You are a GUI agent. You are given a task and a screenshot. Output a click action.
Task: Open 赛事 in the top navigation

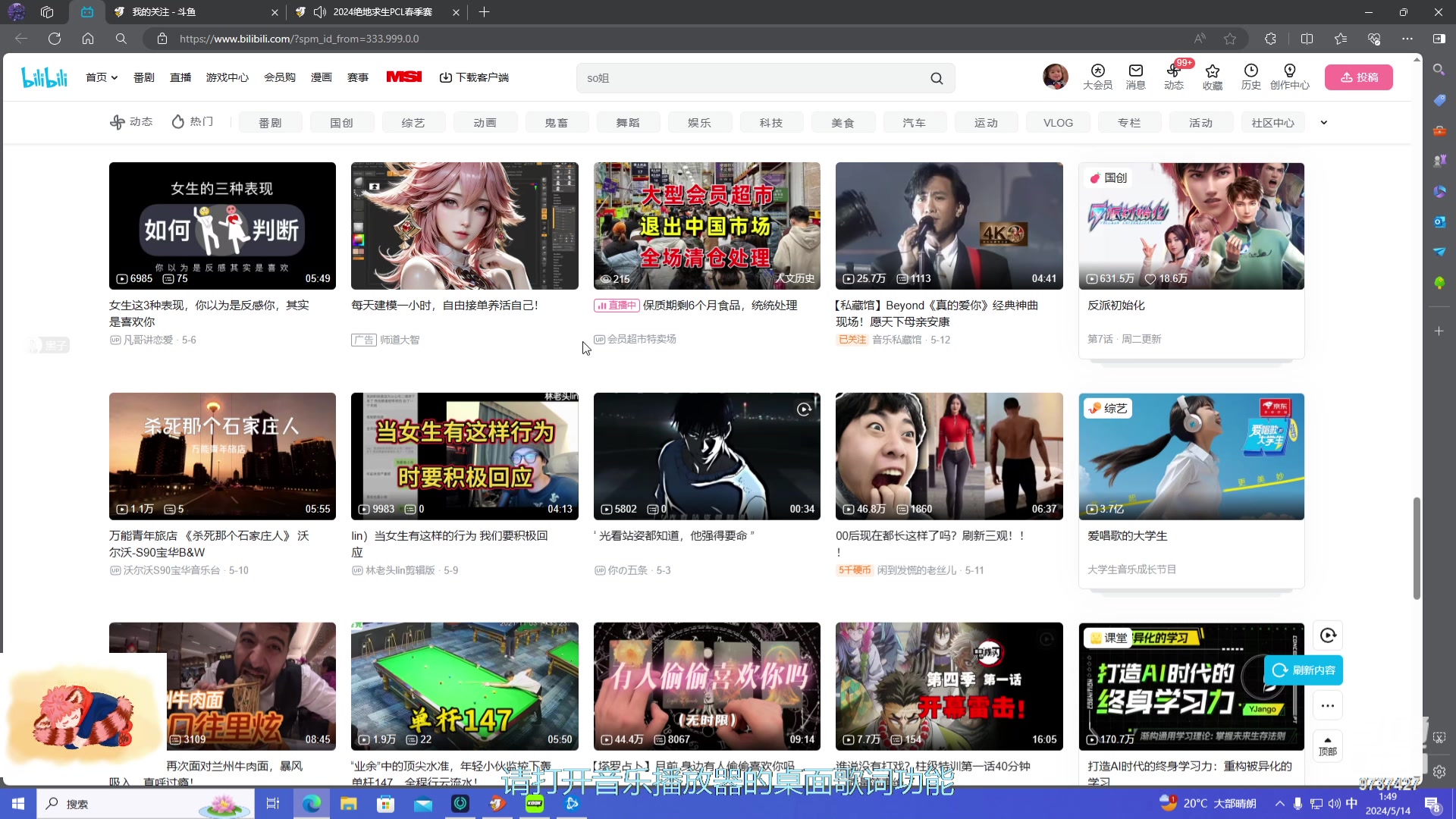point(358,77)
